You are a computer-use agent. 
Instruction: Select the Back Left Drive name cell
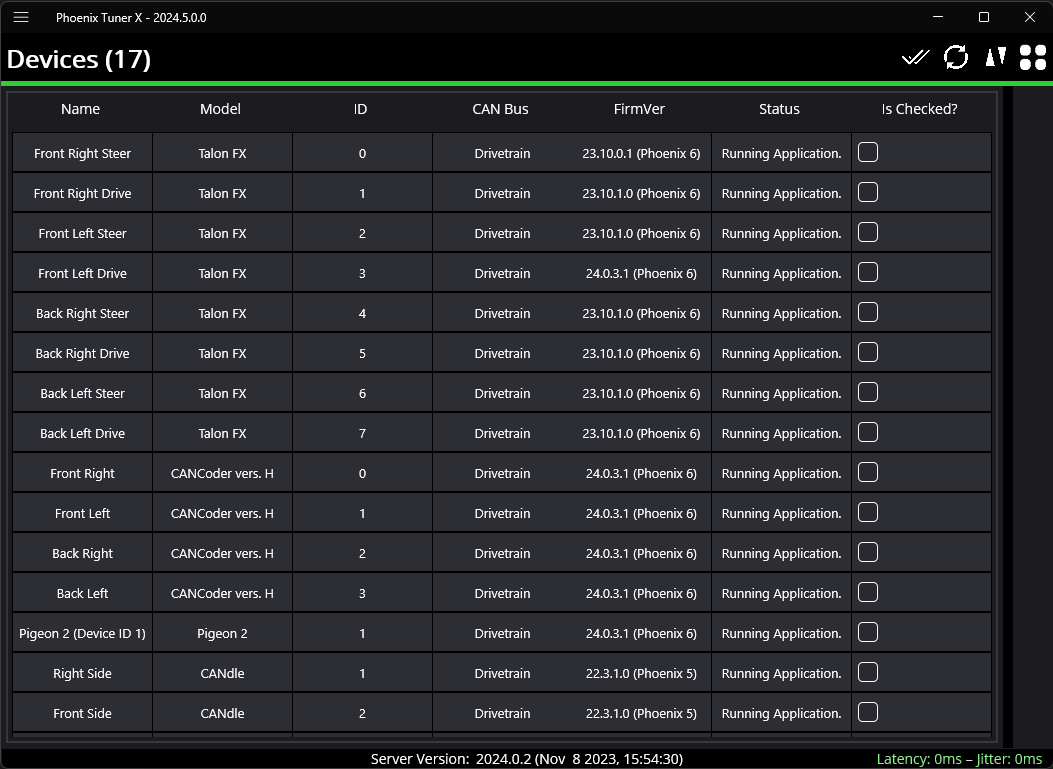coord(83,433)
